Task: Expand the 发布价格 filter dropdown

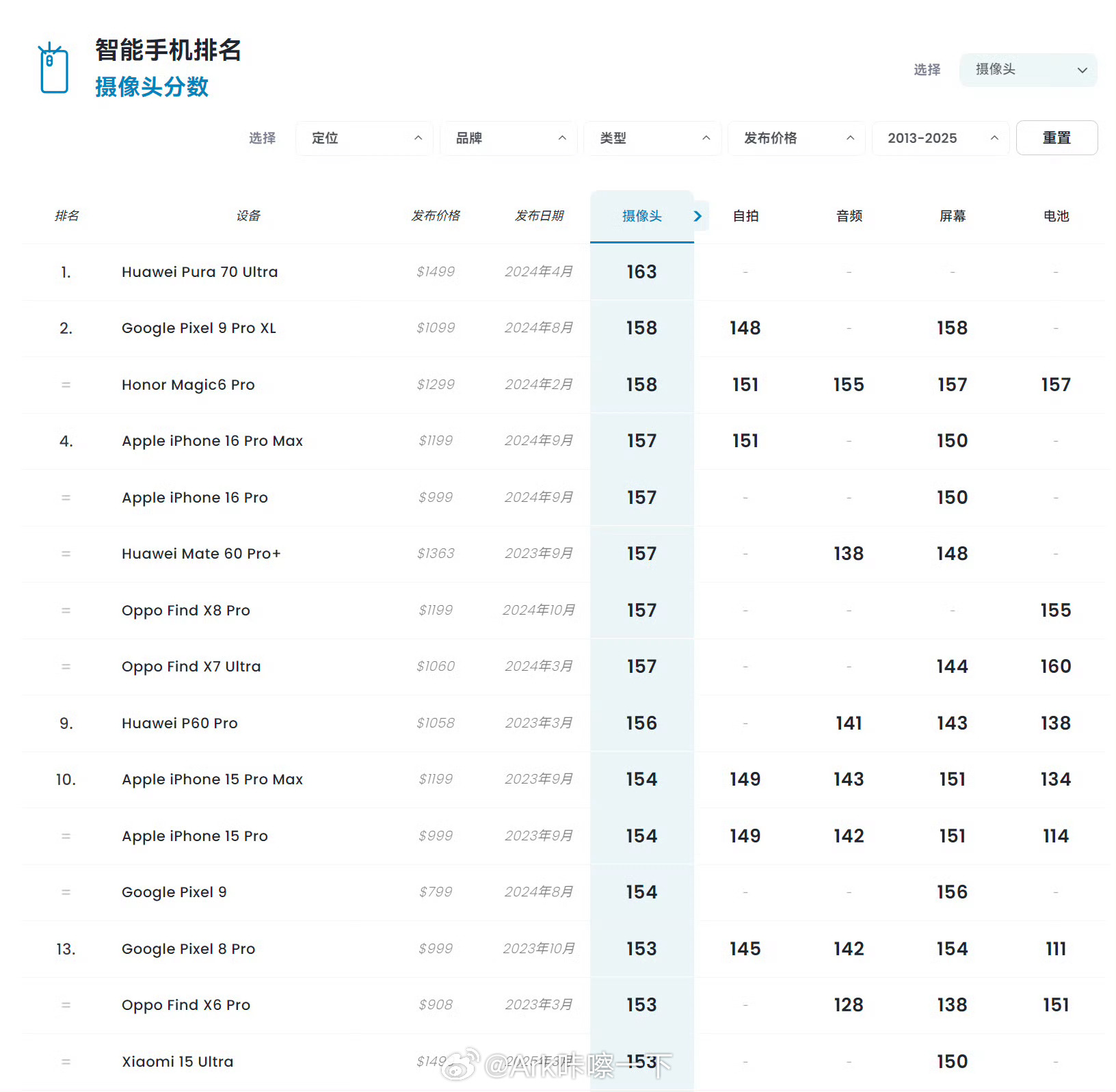Action: pos(797,138)
